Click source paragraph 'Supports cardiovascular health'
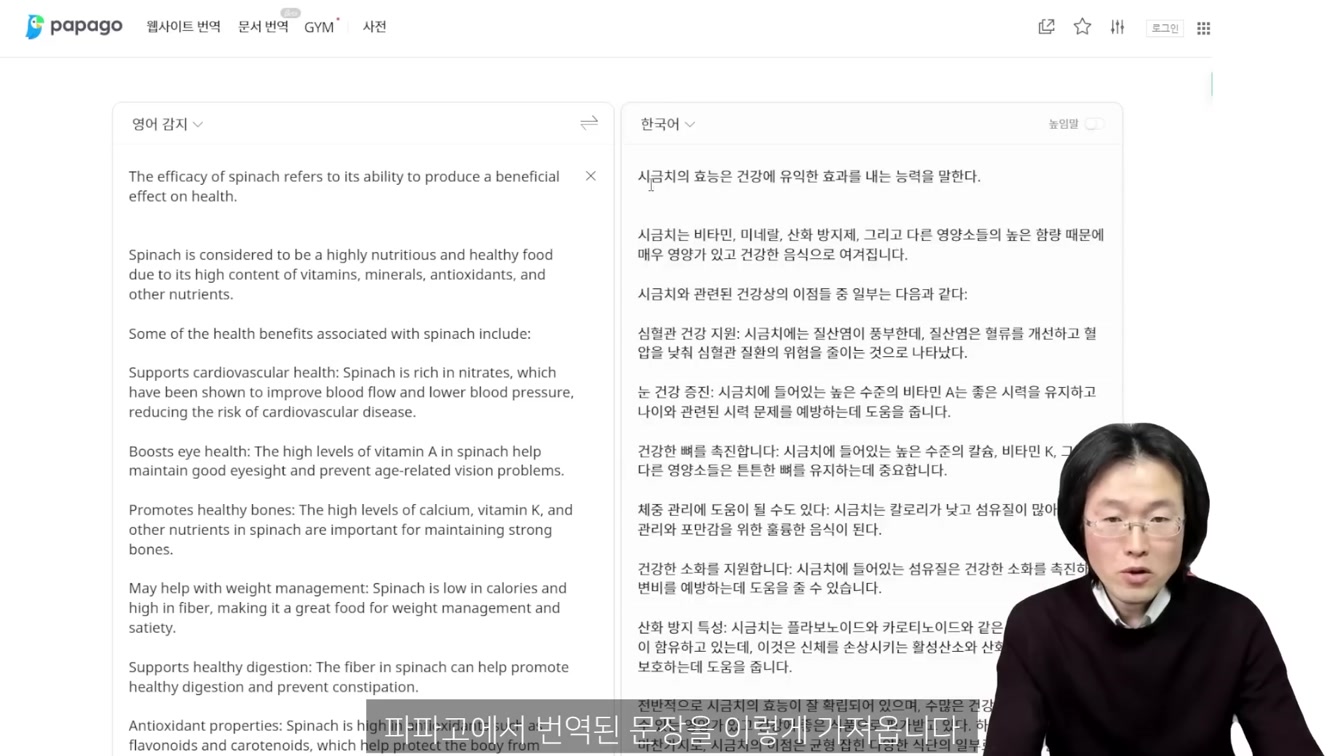1344x756 pixels. (351, 392)
